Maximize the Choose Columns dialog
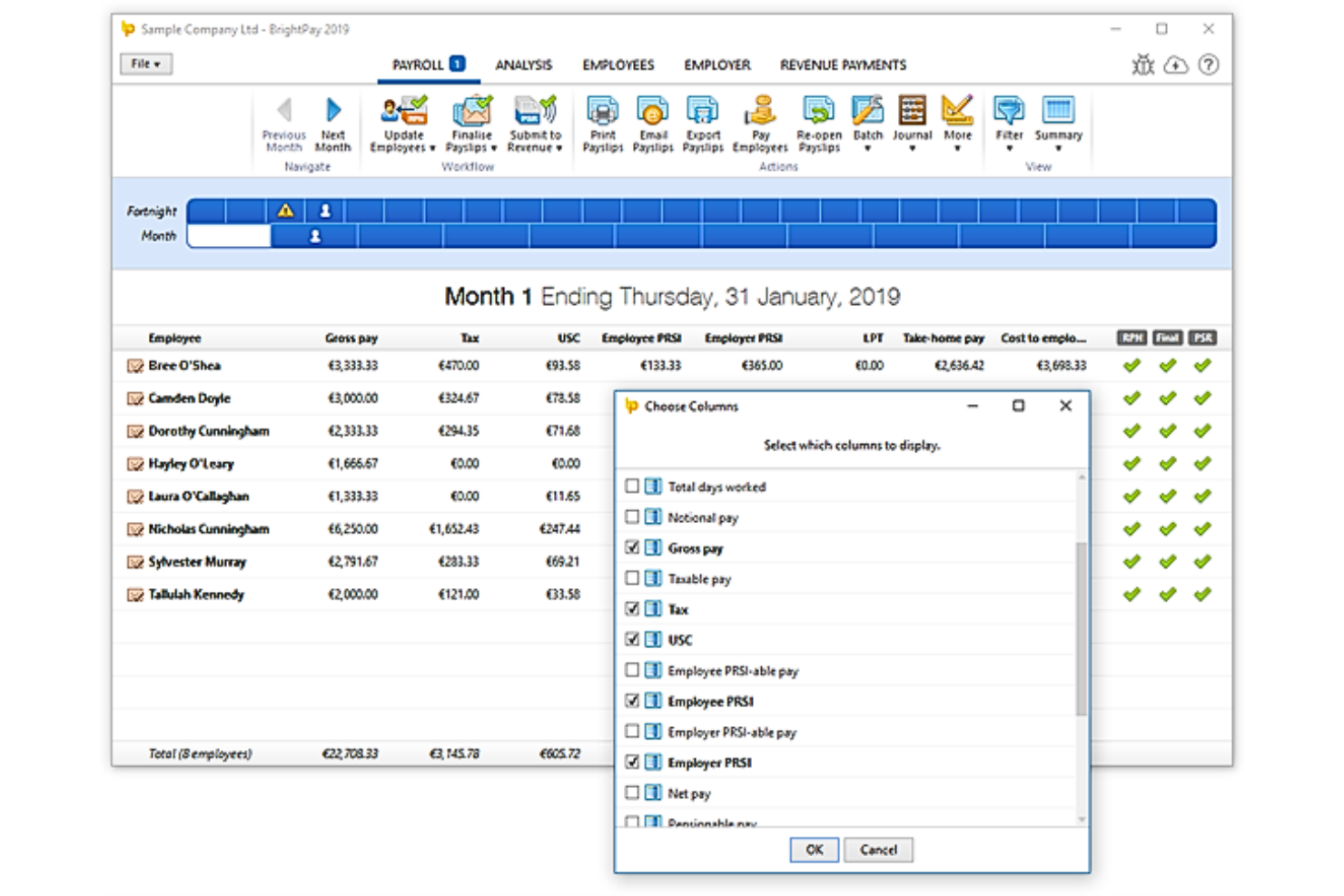1344x896 pixels. coord(1018,406)
